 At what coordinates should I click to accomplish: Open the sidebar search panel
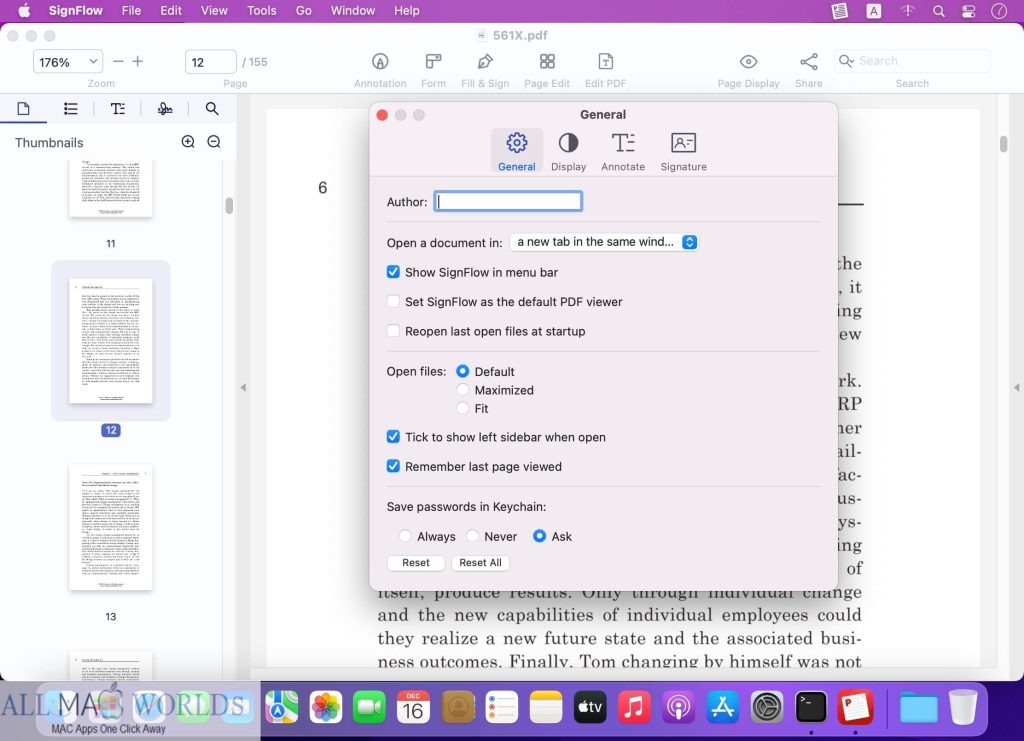(x=212, y=108)
